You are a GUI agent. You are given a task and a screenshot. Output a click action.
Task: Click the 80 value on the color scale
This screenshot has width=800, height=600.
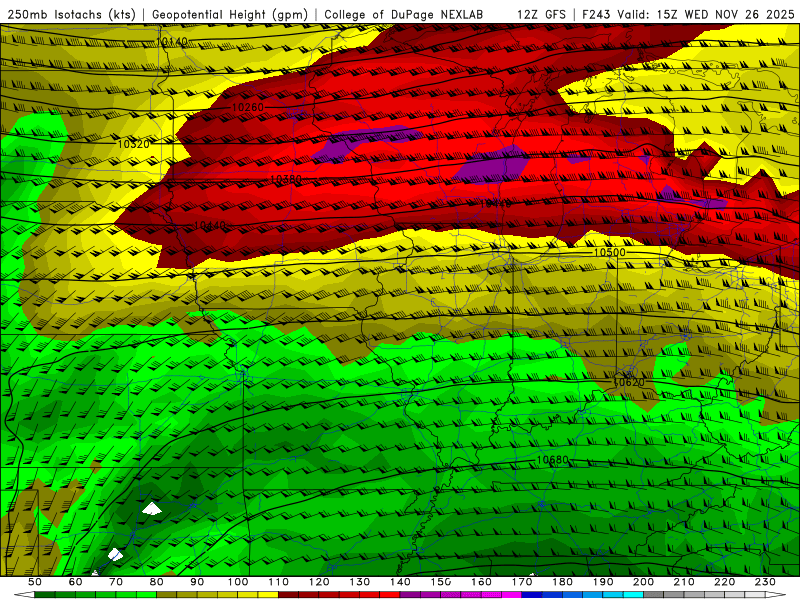pyautogui.click(x=156, y=582)
